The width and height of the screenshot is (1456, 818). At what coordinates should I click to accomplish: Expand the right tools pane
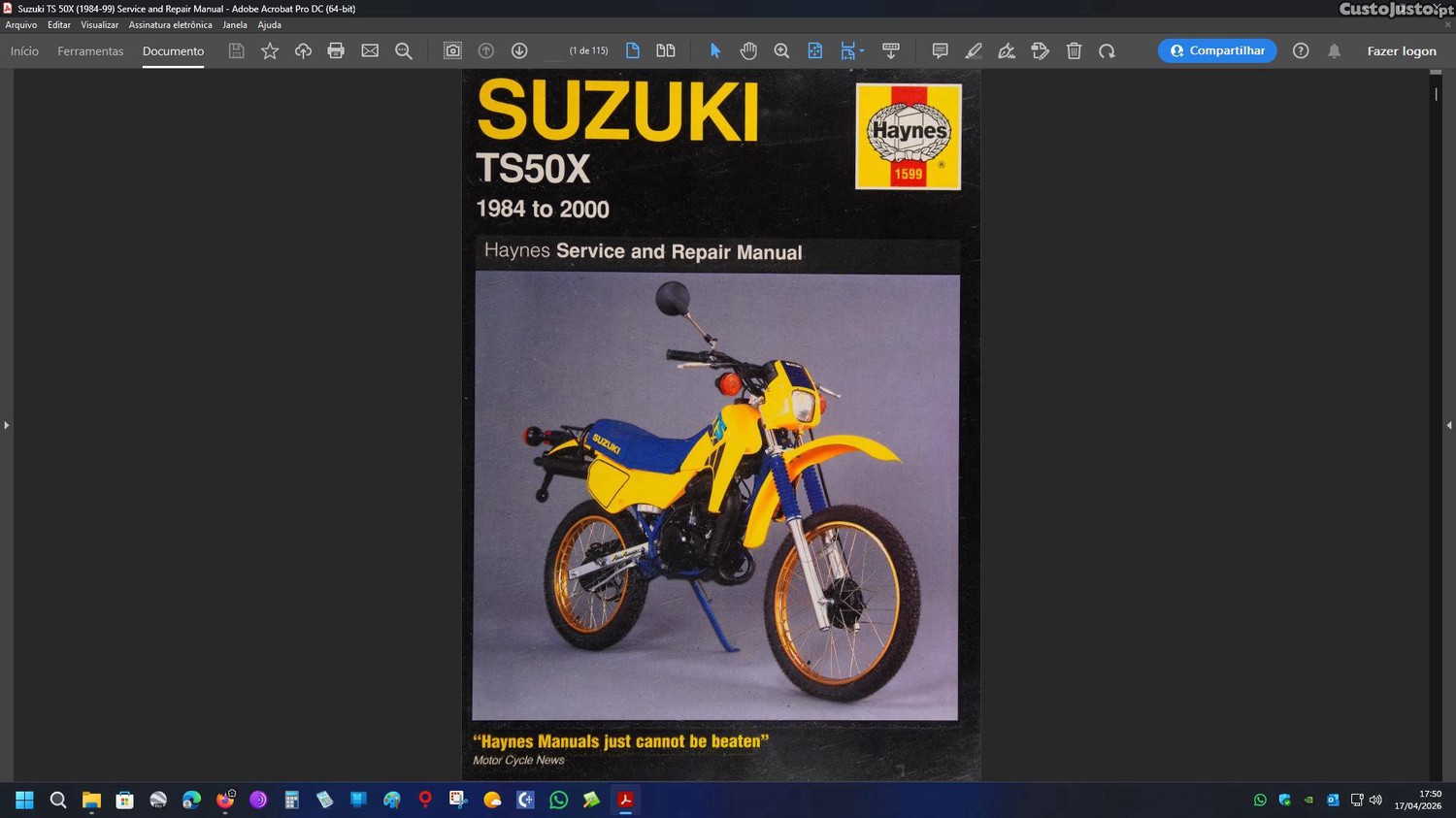[1449, 425]
